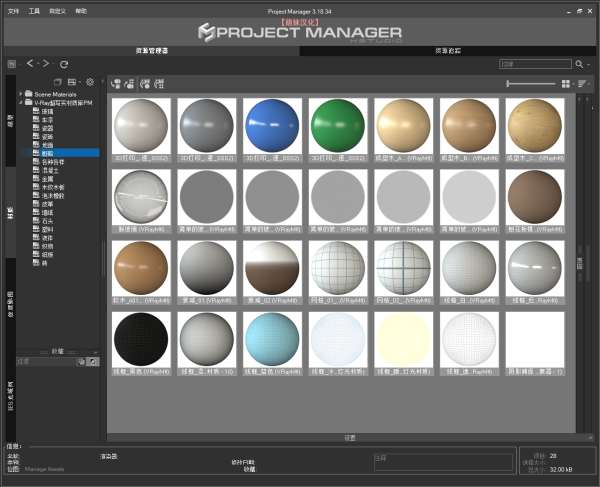Click the favorites filter icon beside search
The width and height of the screenshot is (600, 487).
point(81,362)
